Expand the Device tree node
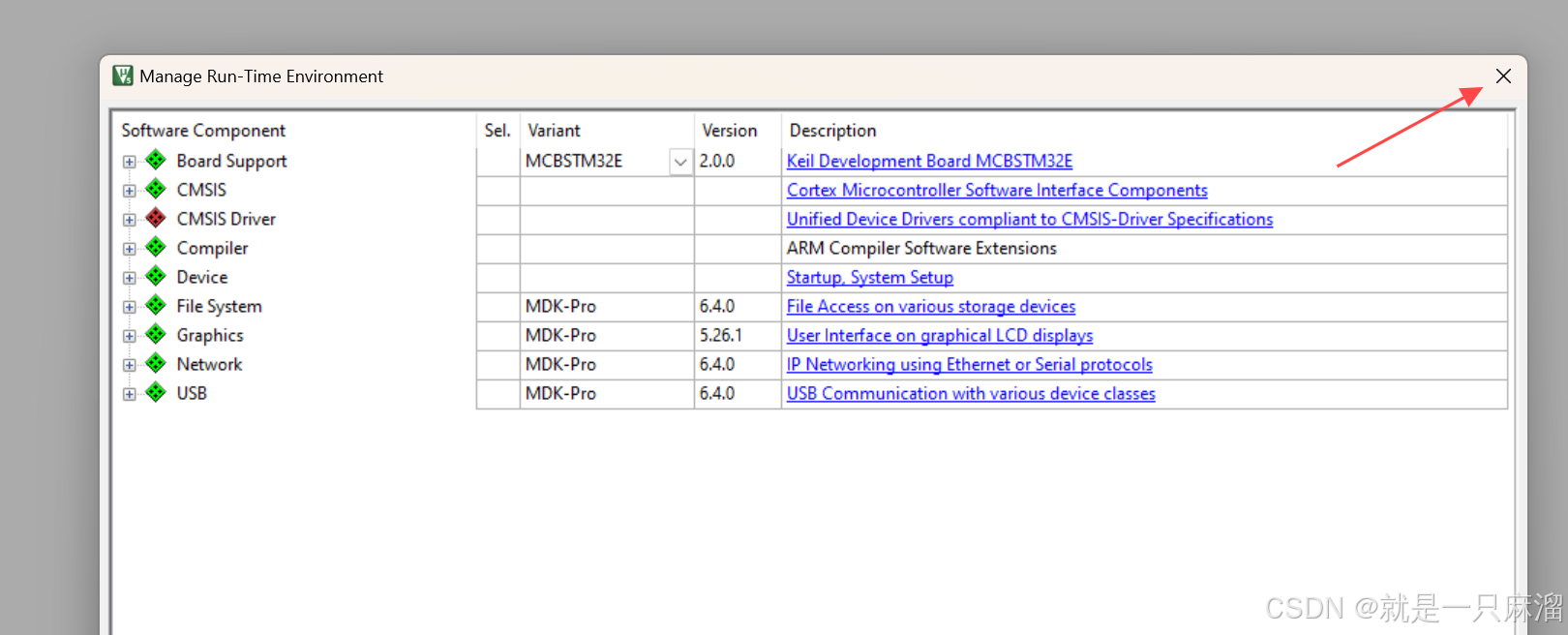The width and height of the screenshot is (1568, 635). point(129,278)
